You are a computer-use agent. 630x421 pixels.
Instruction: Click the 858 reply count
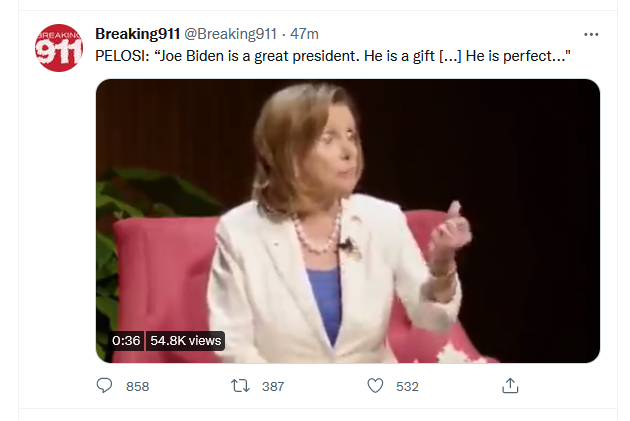[137, 387]
